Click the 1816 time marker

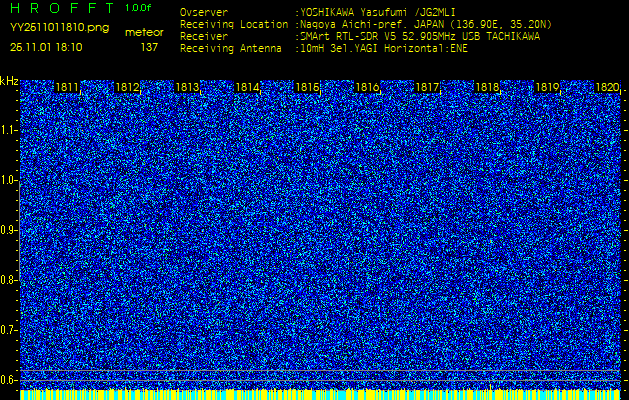pos(367,87)
